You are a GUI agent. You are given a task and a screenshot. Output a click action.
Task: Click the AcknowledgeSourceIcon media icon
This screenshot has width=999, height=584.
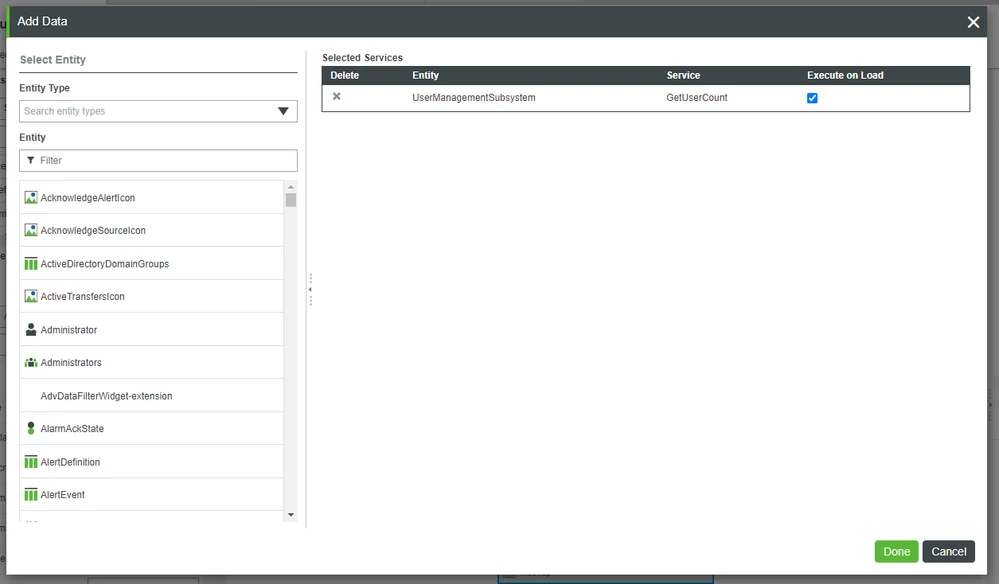(31, 230)
